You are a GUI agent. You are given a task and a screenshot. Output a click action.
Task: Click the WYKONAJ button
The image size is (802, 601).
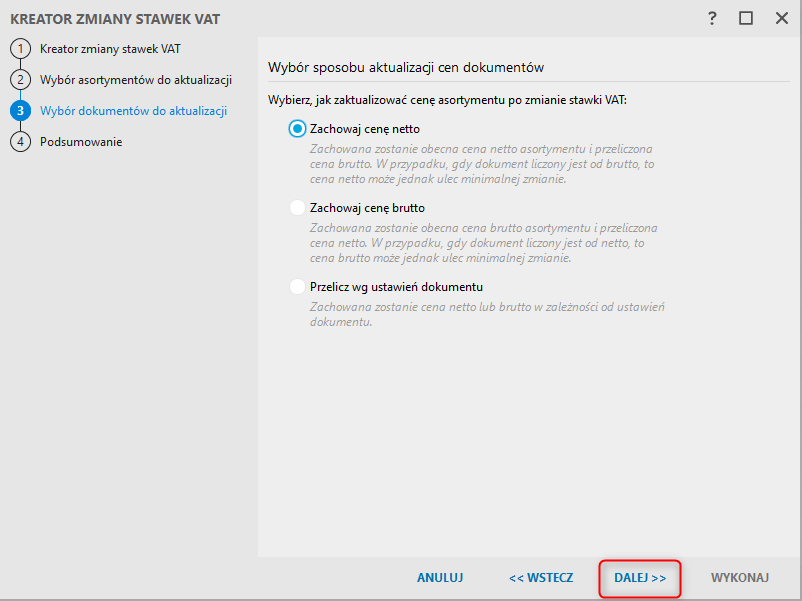click(x=740, y=578)
